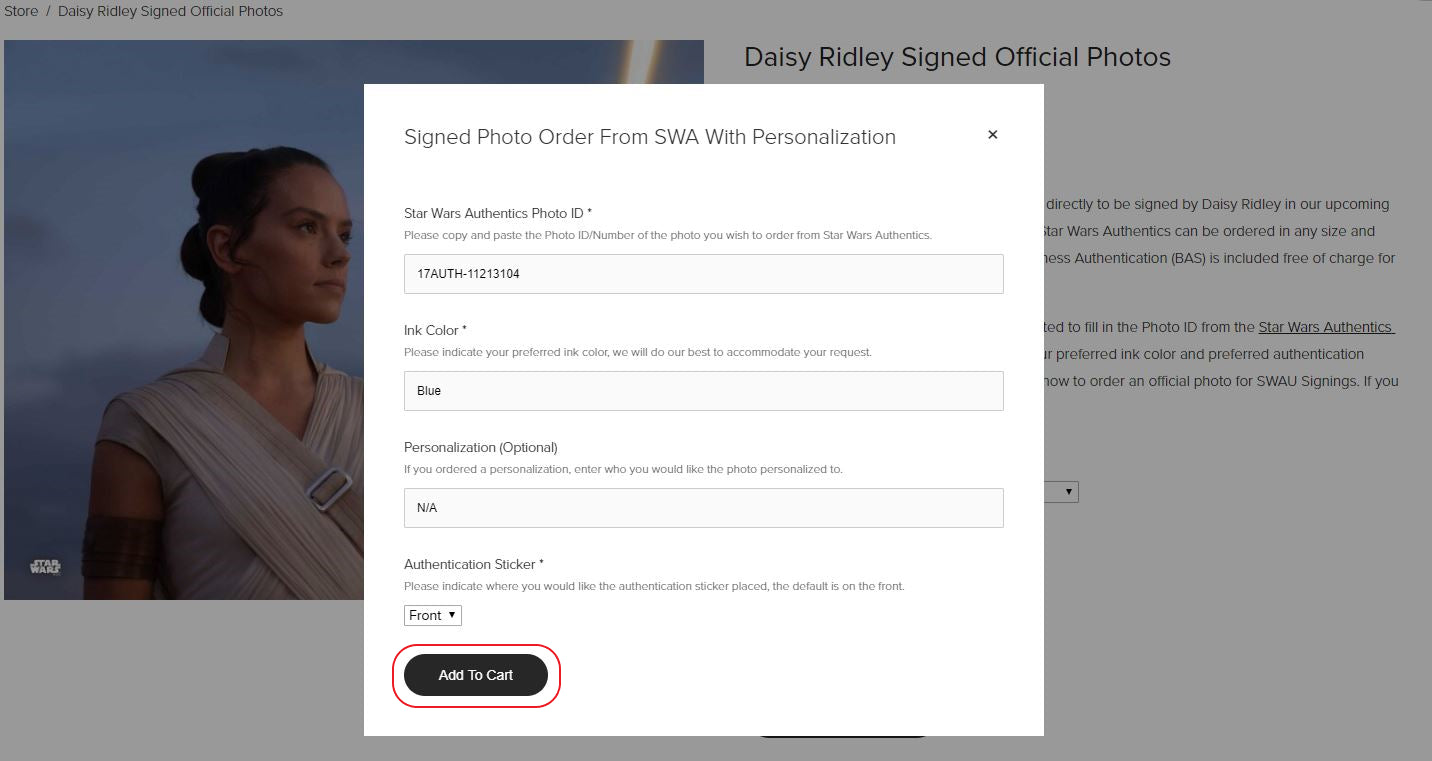
Task: Click the Star Wars Authentics Photo ID label
Action: coord(497,213)
